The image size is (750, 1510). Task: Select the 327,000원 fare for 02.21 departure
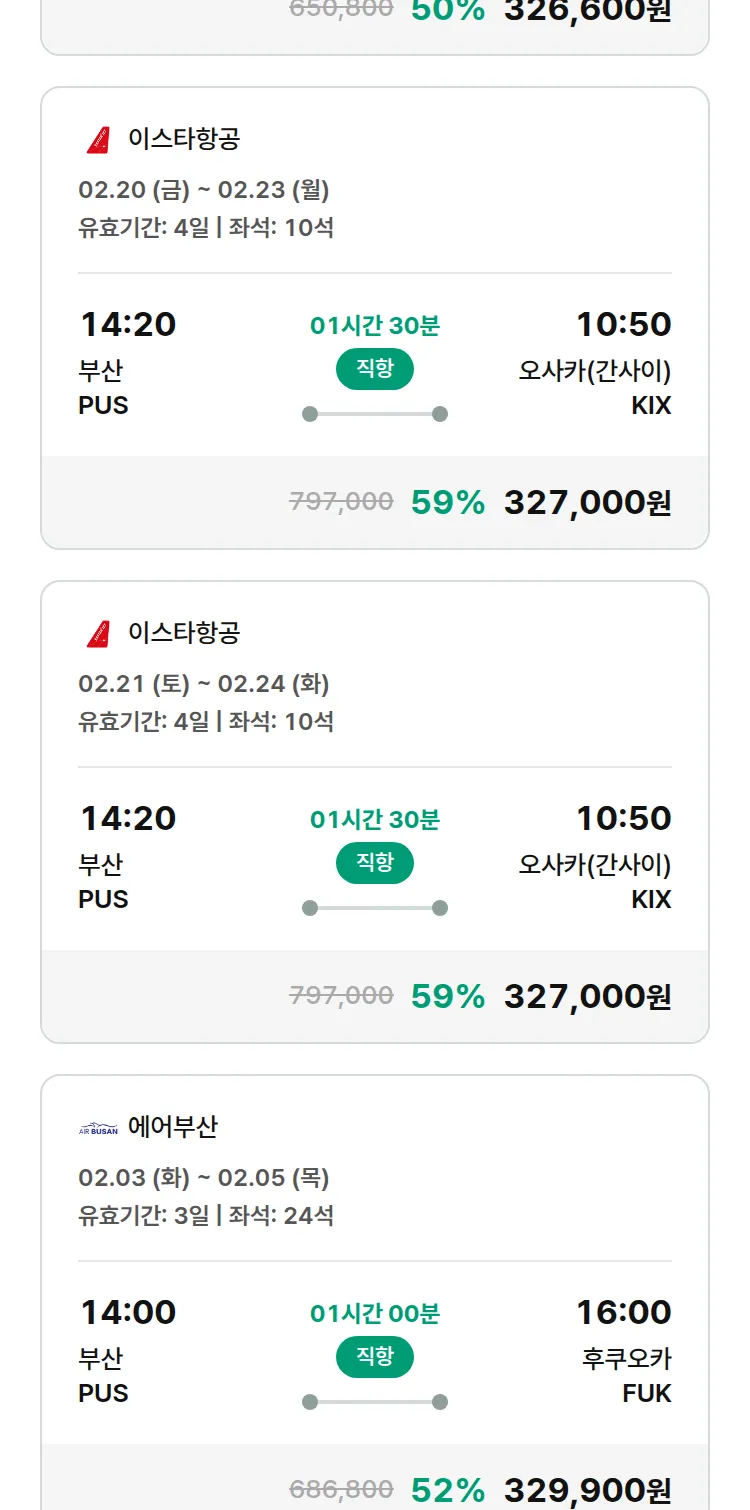[587, 996]
